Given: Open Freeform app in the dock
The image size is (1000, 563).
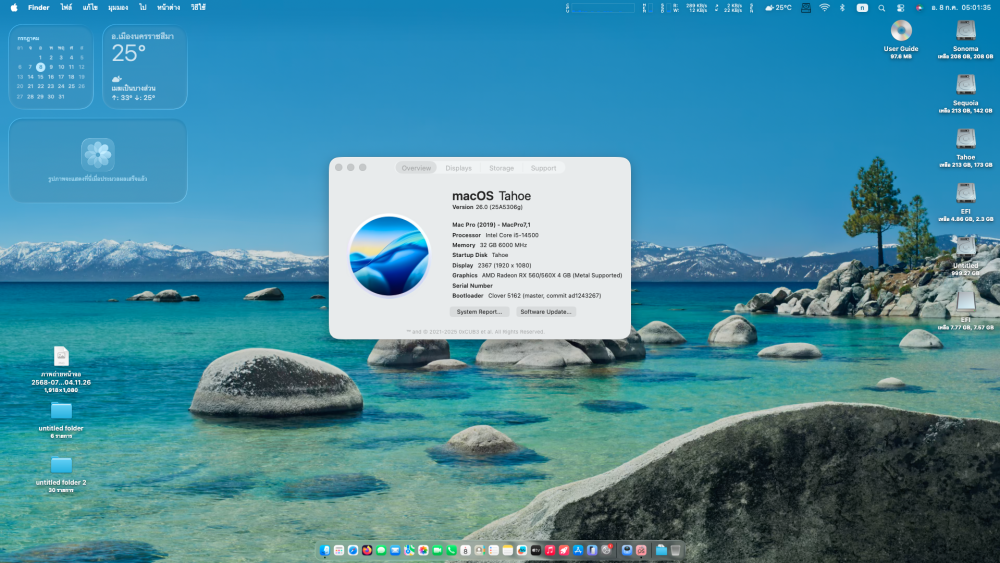Looking at the screenshot, I should tap(522, 550).
